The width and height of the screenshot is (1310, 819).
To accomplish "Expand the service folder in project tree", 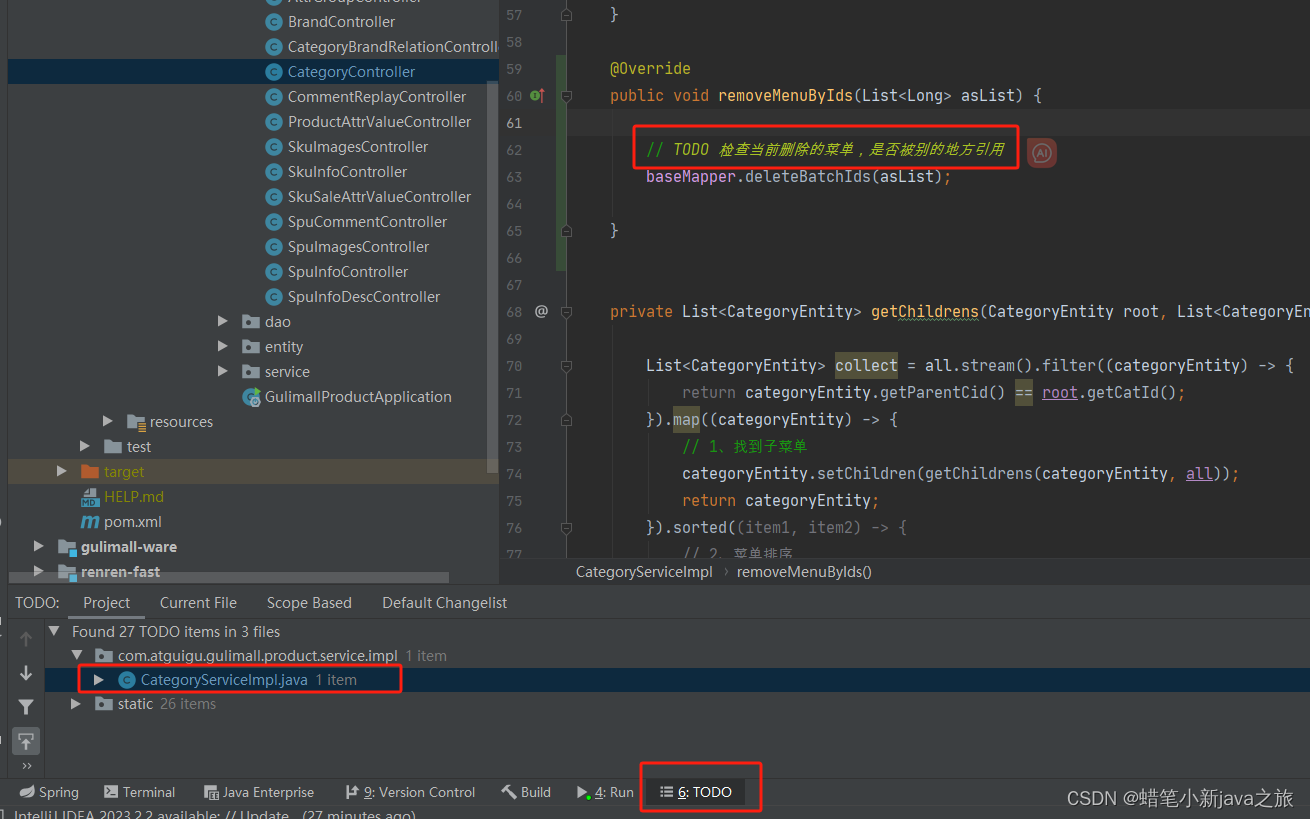I will pyautogui.click(x=223, y=371).
